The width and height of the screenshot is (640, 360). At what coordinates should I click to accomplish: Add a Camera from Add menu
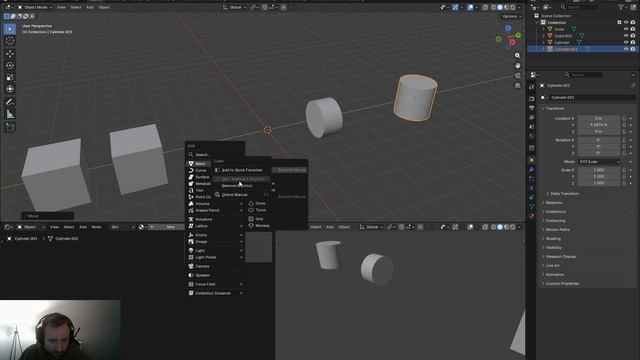(x=215, y=266)
